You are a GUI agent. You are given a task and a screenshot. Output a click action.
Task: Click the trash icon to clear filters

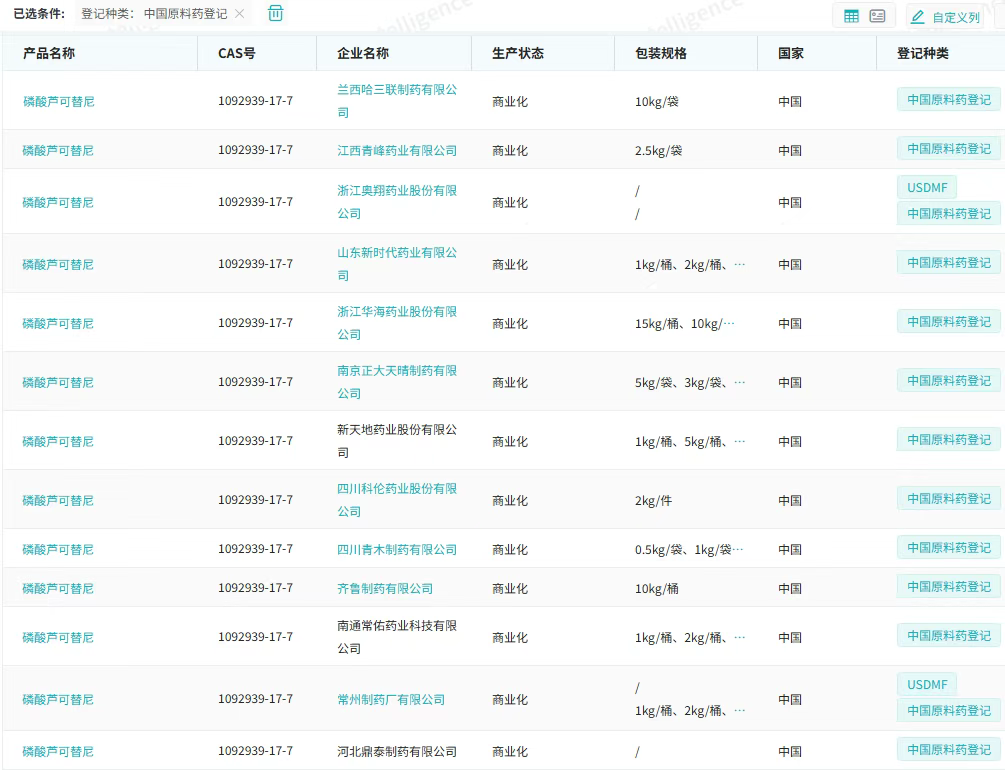276,14
